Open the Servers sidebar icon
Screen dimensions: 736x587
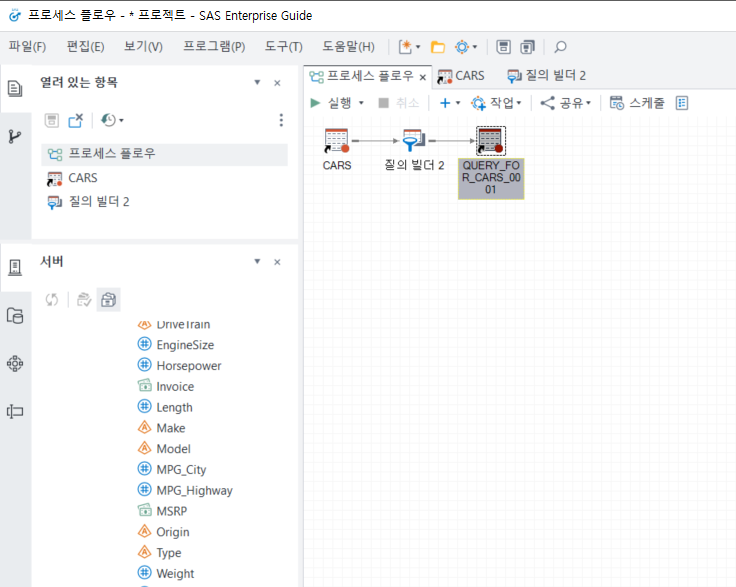pyautogui.click(x=15, y=267)
